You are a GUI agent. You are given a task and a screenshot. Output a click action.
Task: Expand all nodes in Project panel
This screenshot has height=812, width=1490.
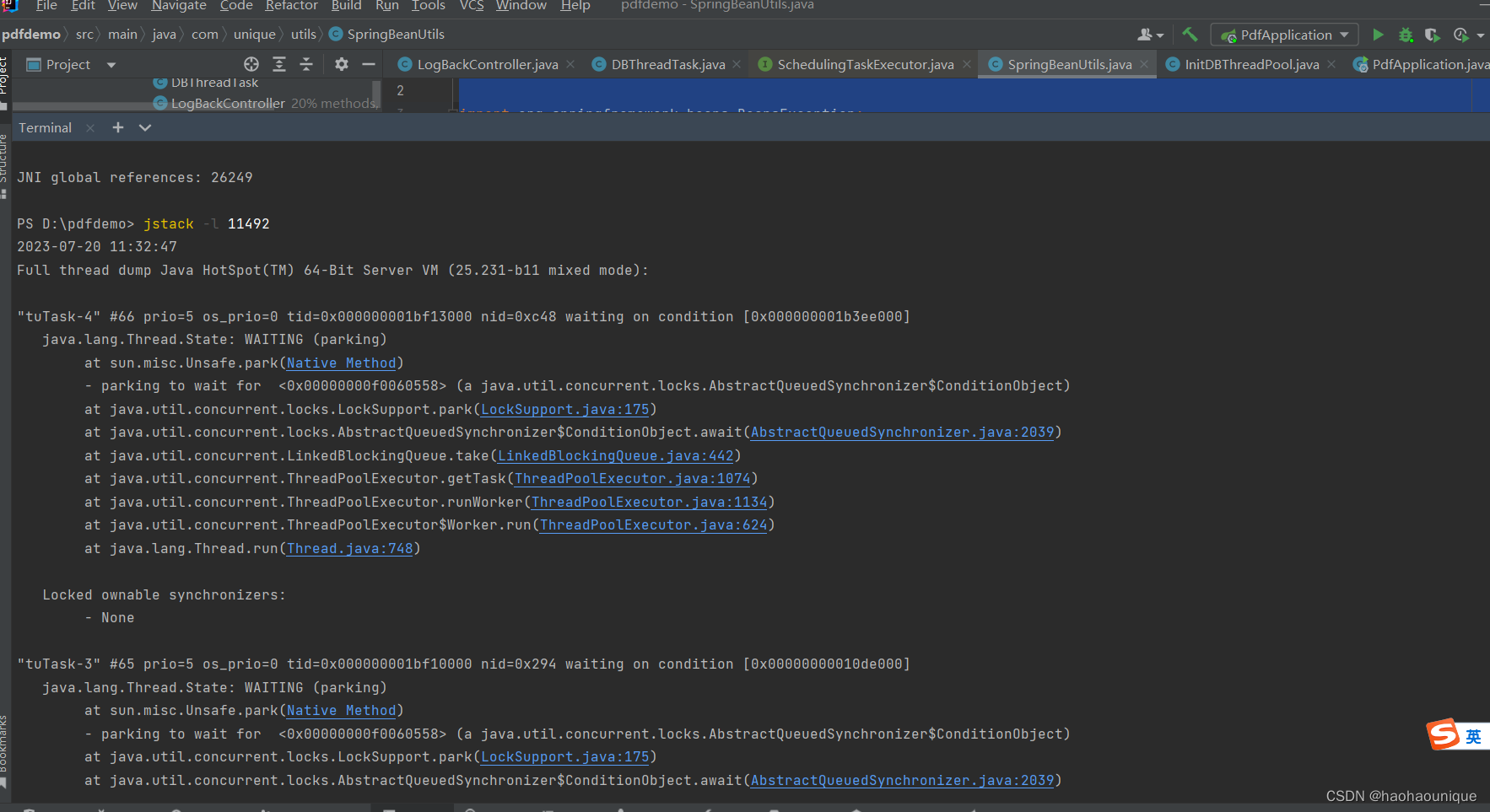(x=279, y=64)
